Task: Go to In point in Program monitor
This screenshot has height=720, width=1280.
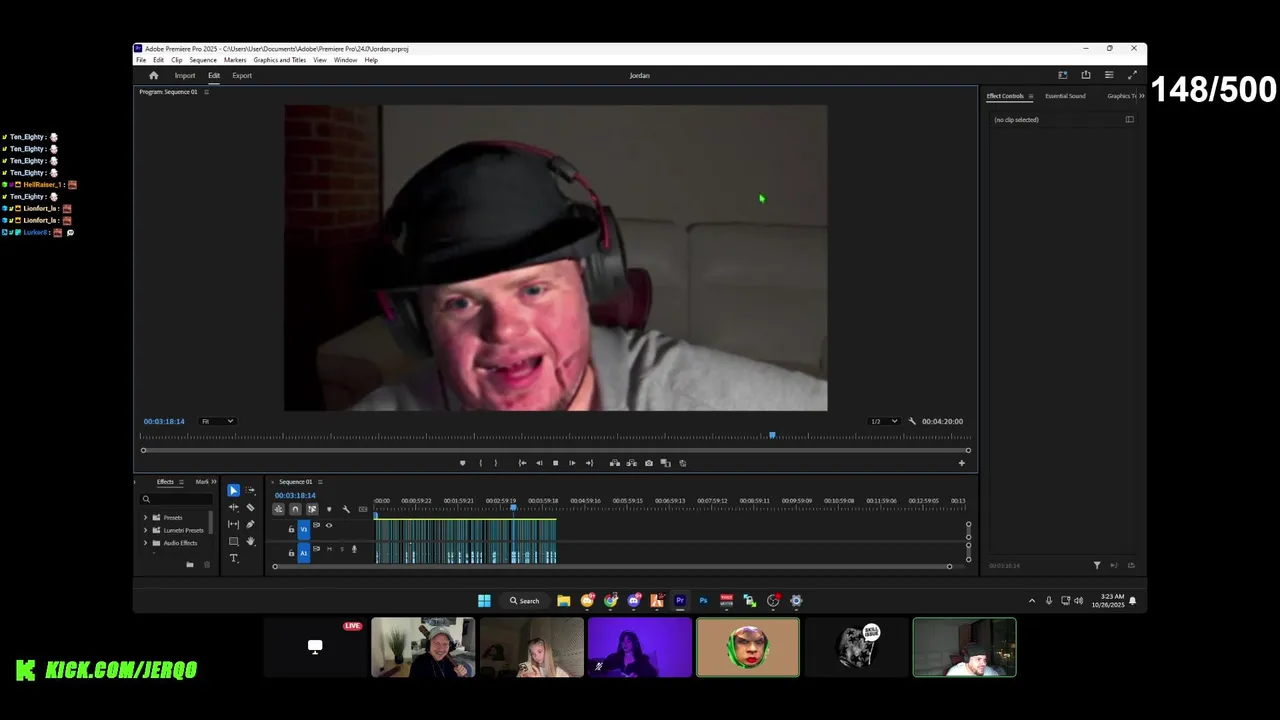Action: coord(522,463)
